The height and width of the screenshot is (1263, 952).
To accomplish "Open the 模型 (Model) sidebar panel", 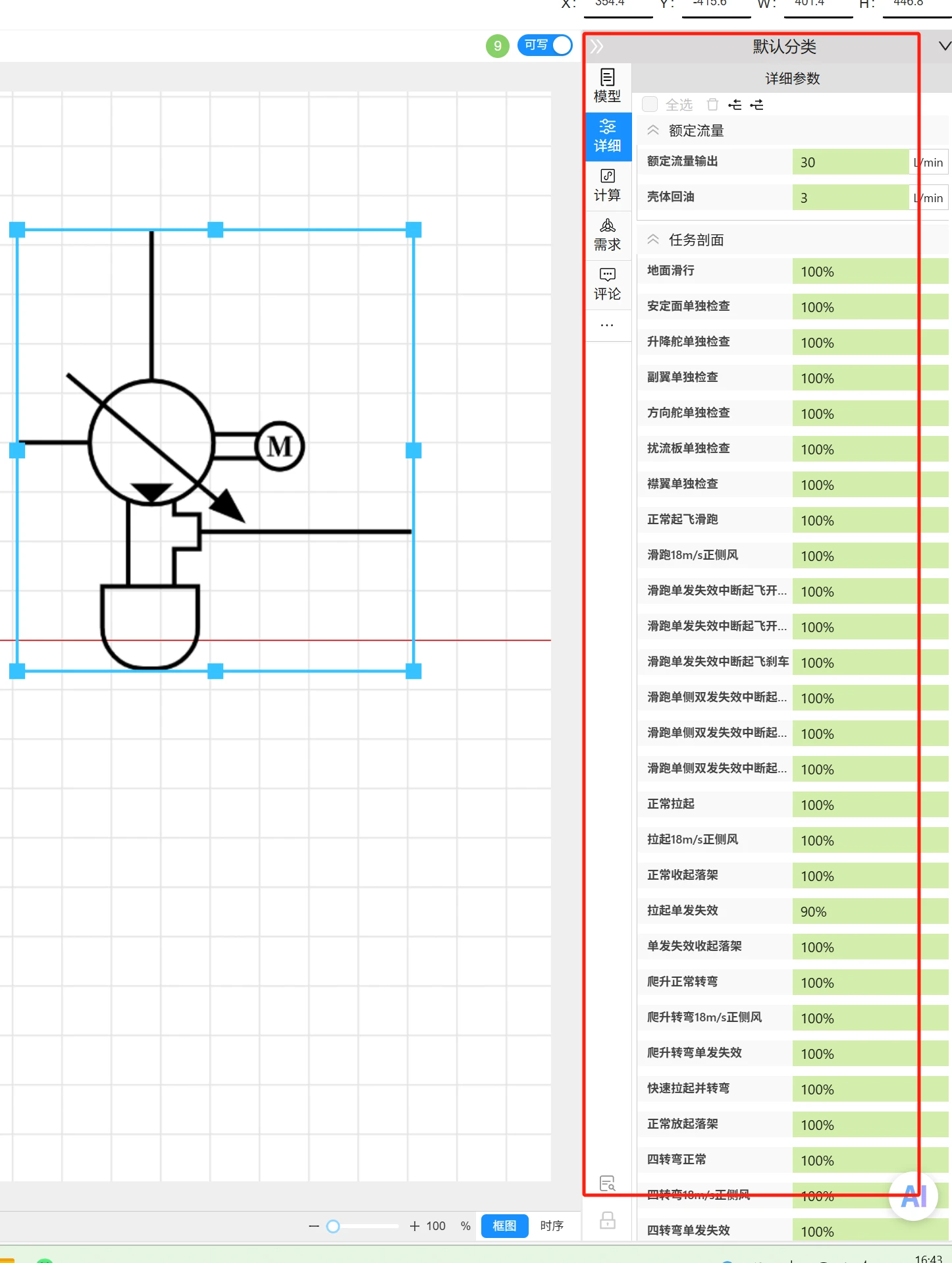I will 607,86.
